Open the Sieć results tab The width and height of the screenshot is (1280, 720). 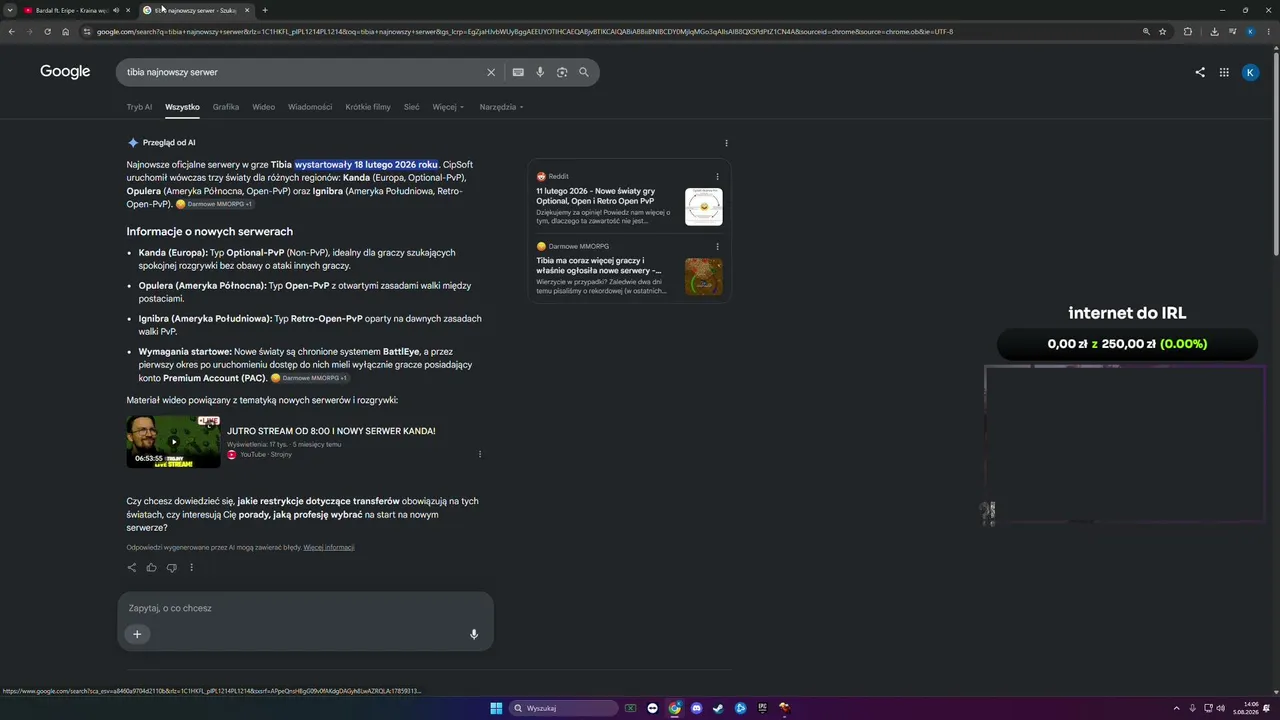point(412,107)
